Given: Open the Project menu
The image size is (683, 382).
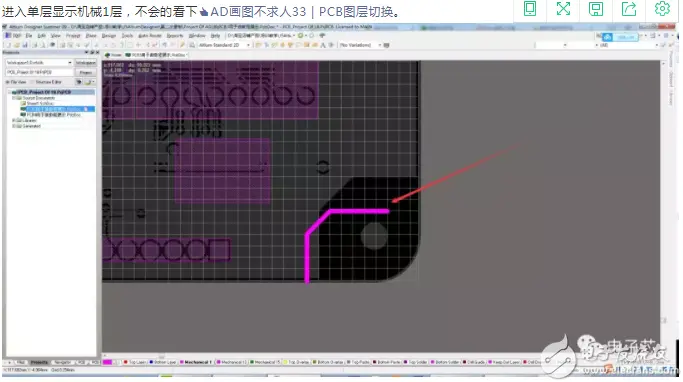Looking at the screenshot, I should pyautogui.click(x=73, y=36).
